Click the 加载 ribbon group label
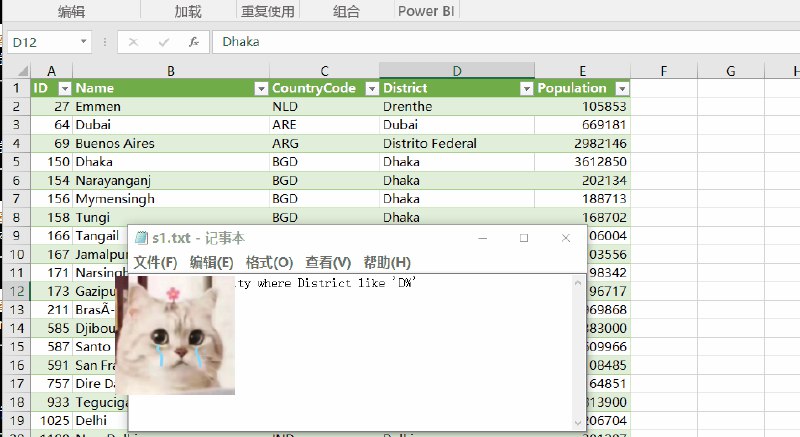This screenshot has width=800, height=437. point(188,11)
